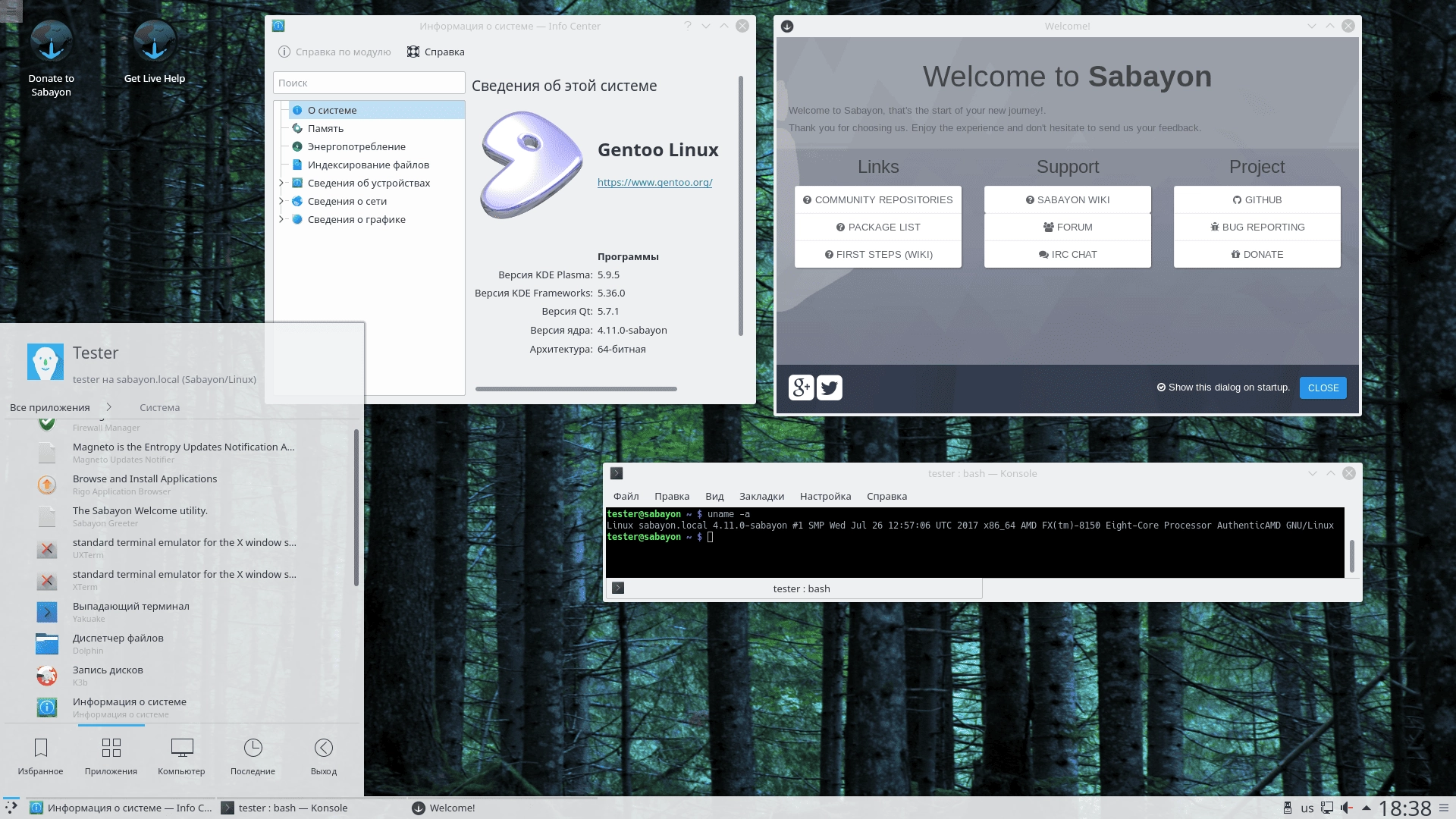Click the Twitter icon in Welcome window

(x=830, y=388)
